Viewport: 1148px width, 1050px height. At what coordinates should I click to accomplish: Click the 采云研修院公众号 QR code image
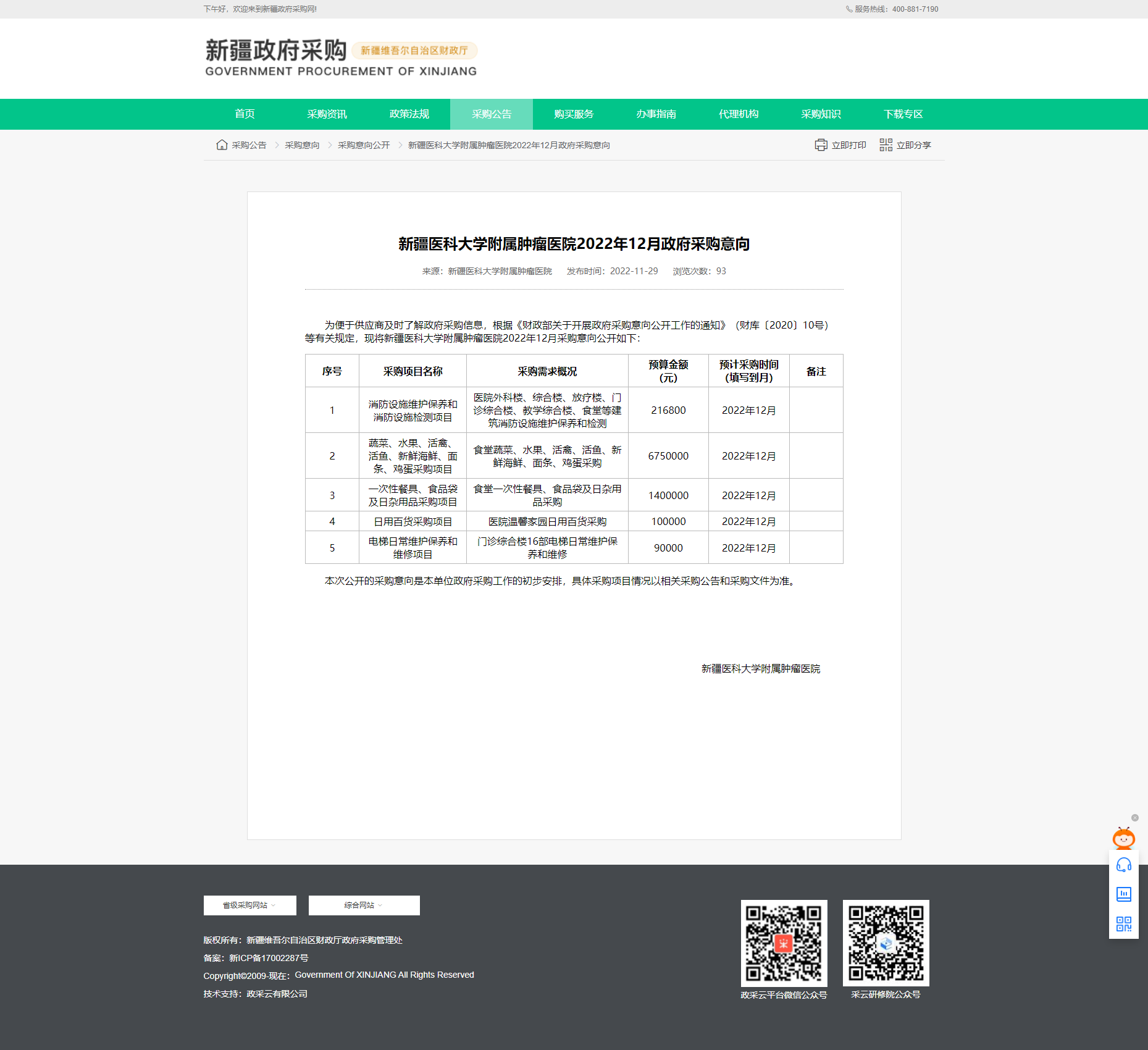[x=886, y=943]
